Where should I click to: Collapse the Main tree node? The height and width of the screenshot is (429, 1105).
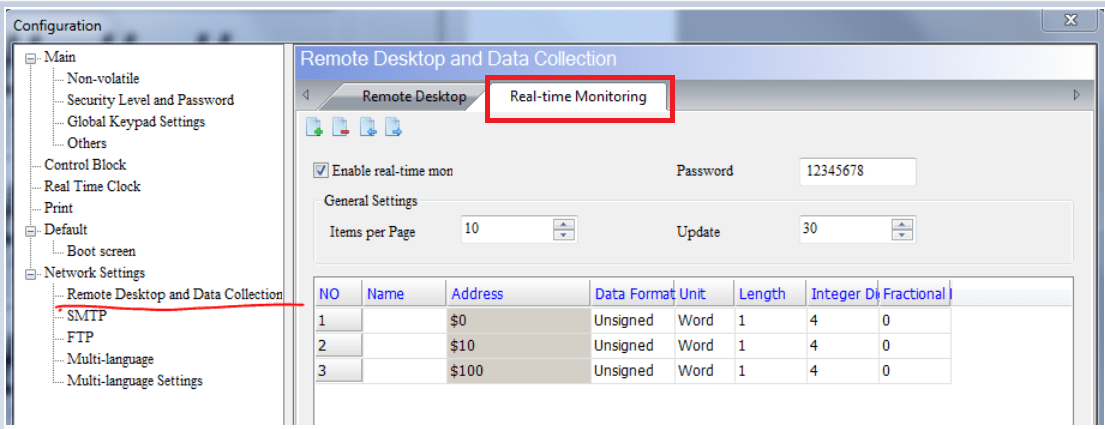[31, 58]
